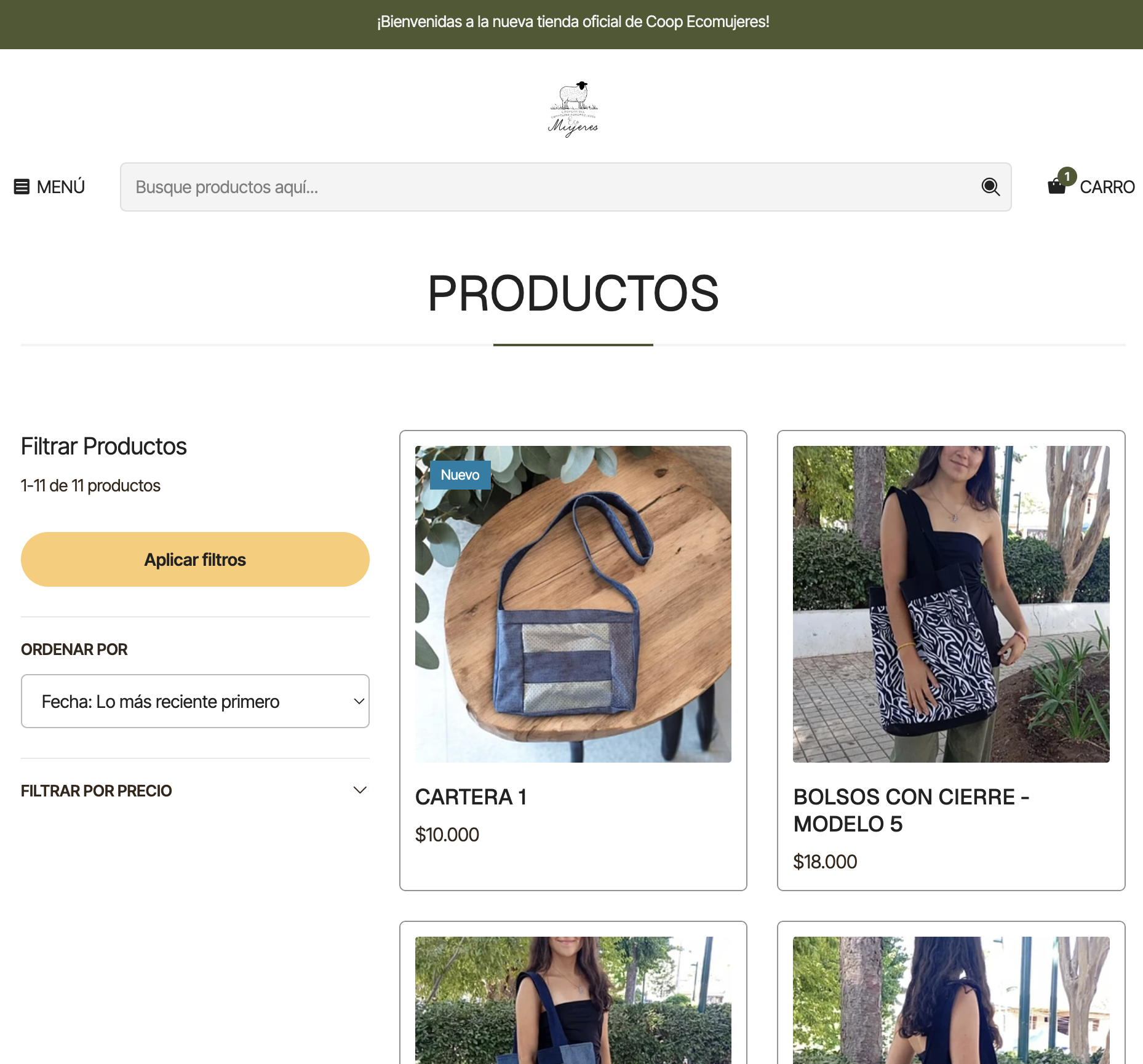
Task: Click the magnifying glass search icon
Action: tap(990, 186)
